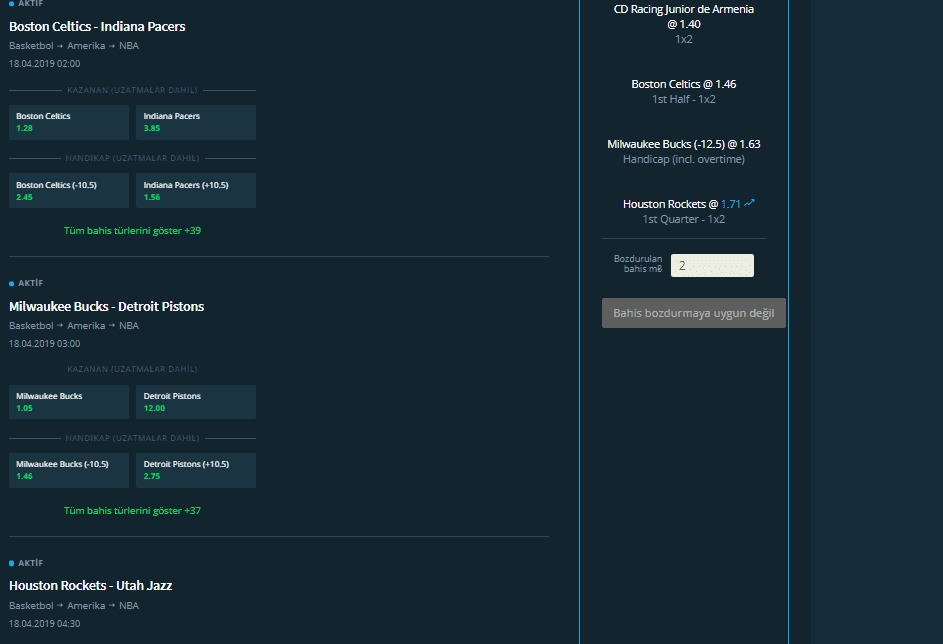This screenshot has height=644, width=943.
Task: Pick Indiana Pacers winner odds 3.85
Action: (x=196, y=122)
